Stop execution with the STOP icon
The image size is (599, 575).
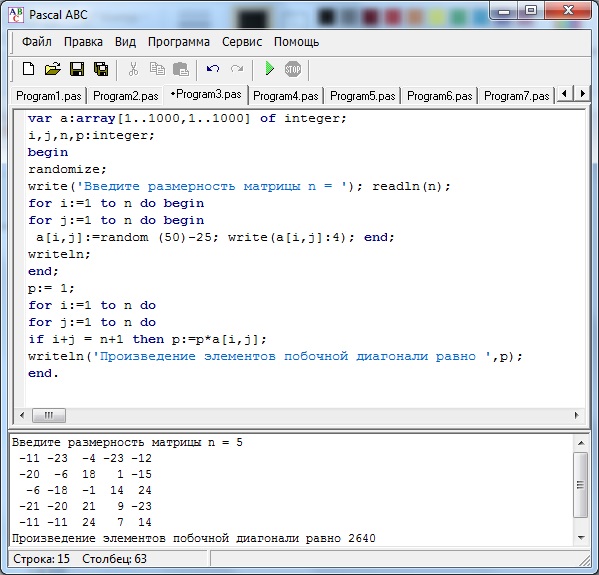pyautogui.click(x=293, y=69)
